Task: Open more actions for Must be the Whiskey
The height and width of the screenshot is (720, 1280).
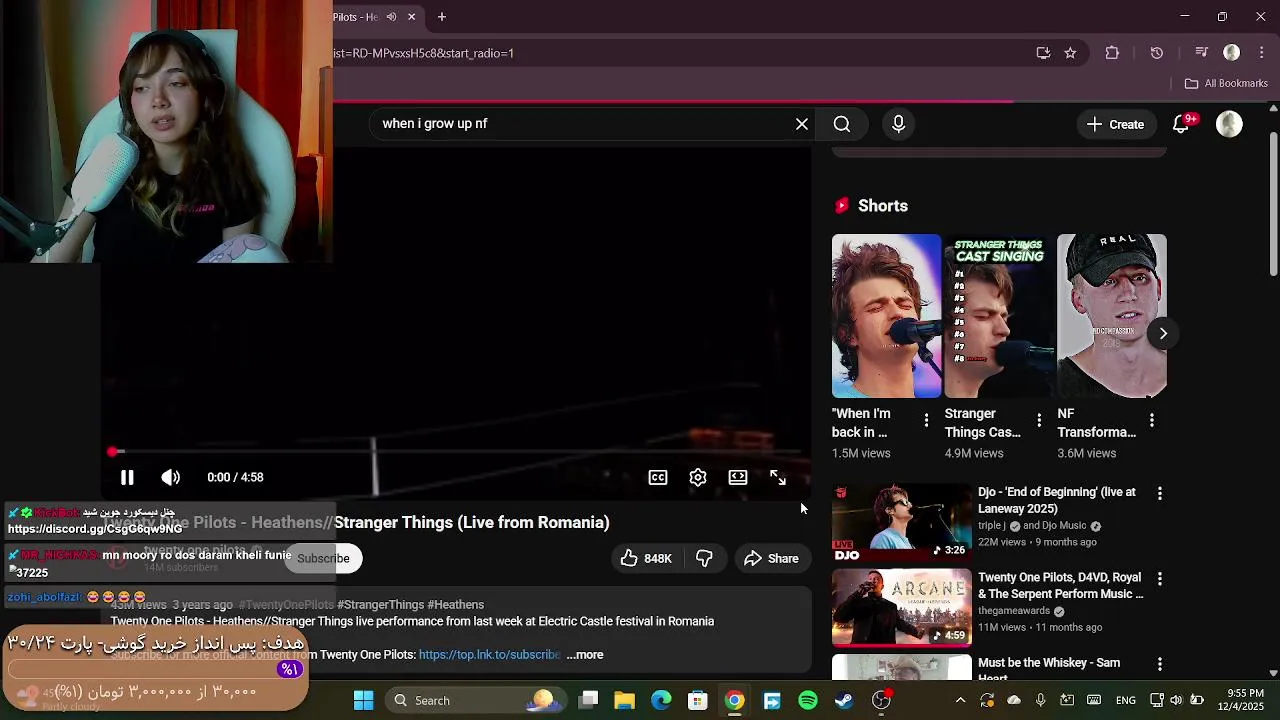Action: click(x=1160, y=664)
